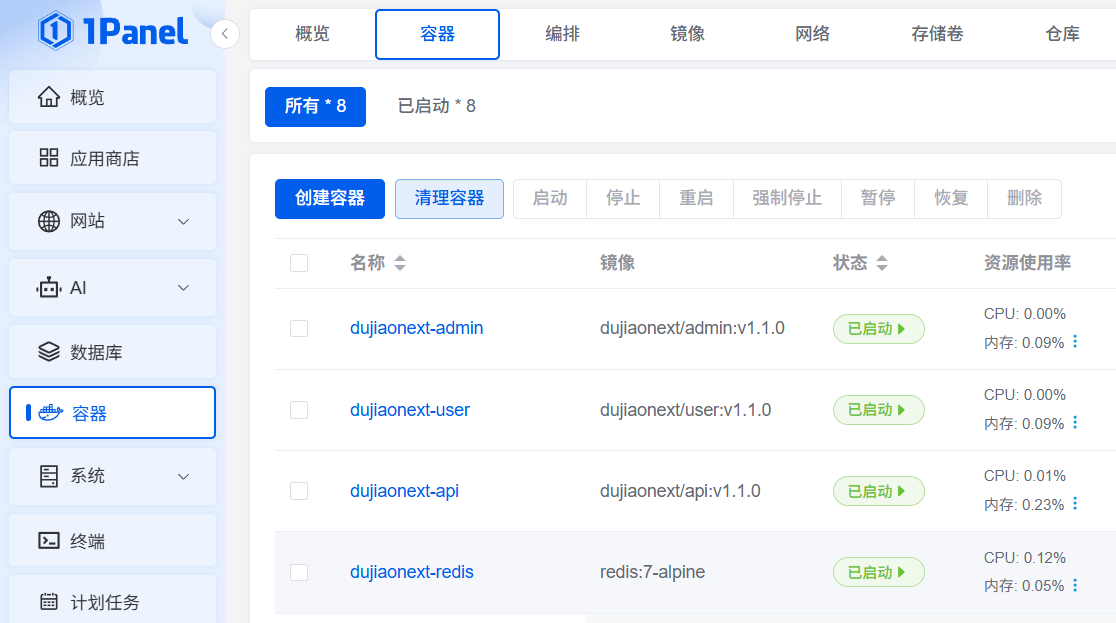Expand the 系统 sidebar menu
The height and width of the screenshot is (623, 1116).
(183, 476)
